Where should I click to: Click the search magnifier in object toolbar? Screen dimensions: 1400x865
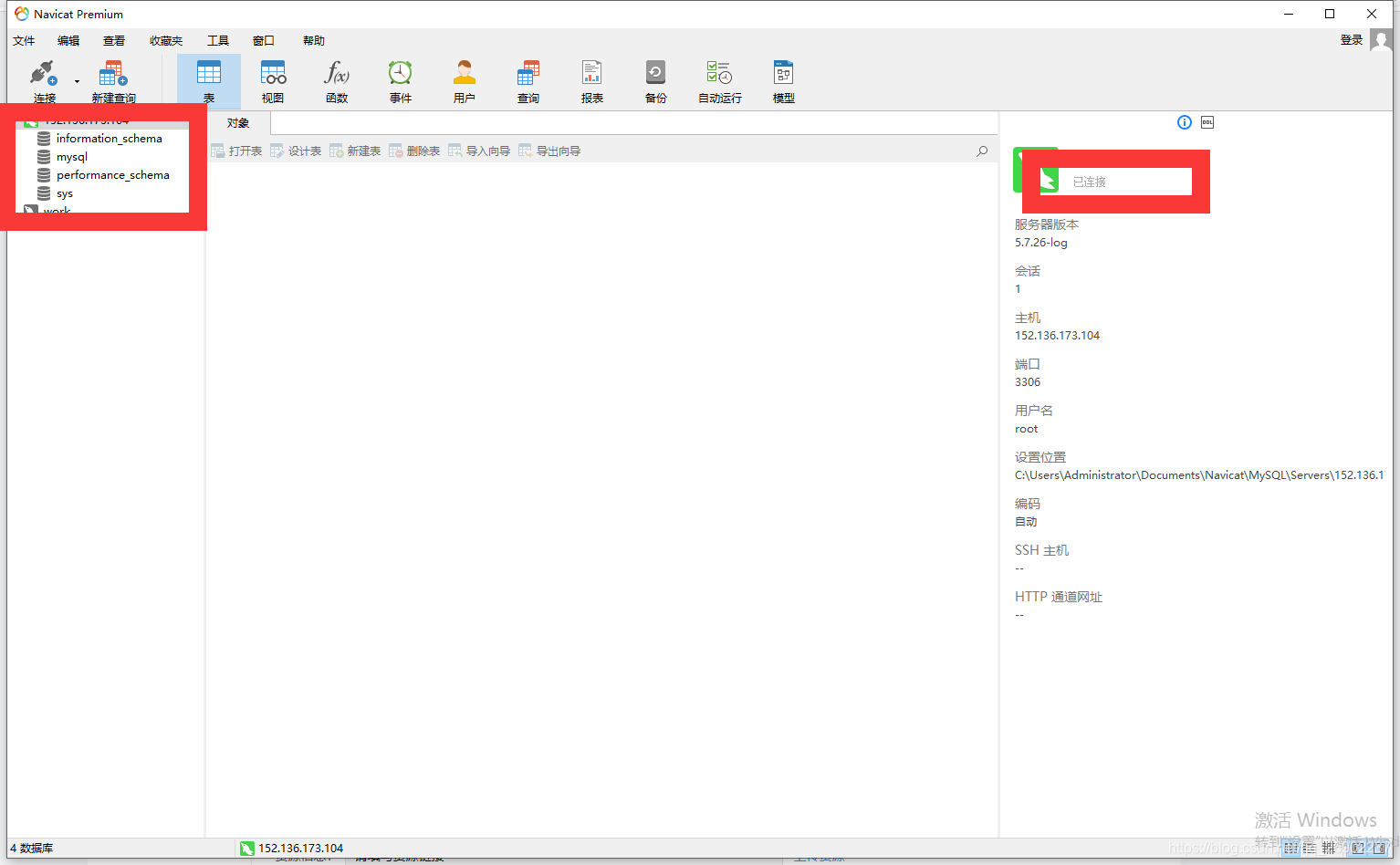[x=982, y=151]
